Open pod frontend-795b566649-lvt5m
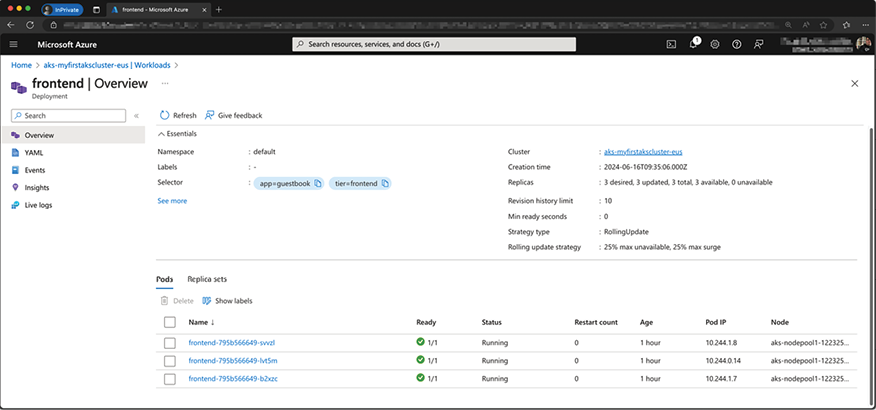The image size is (876, 410). (x=233, y=361)
